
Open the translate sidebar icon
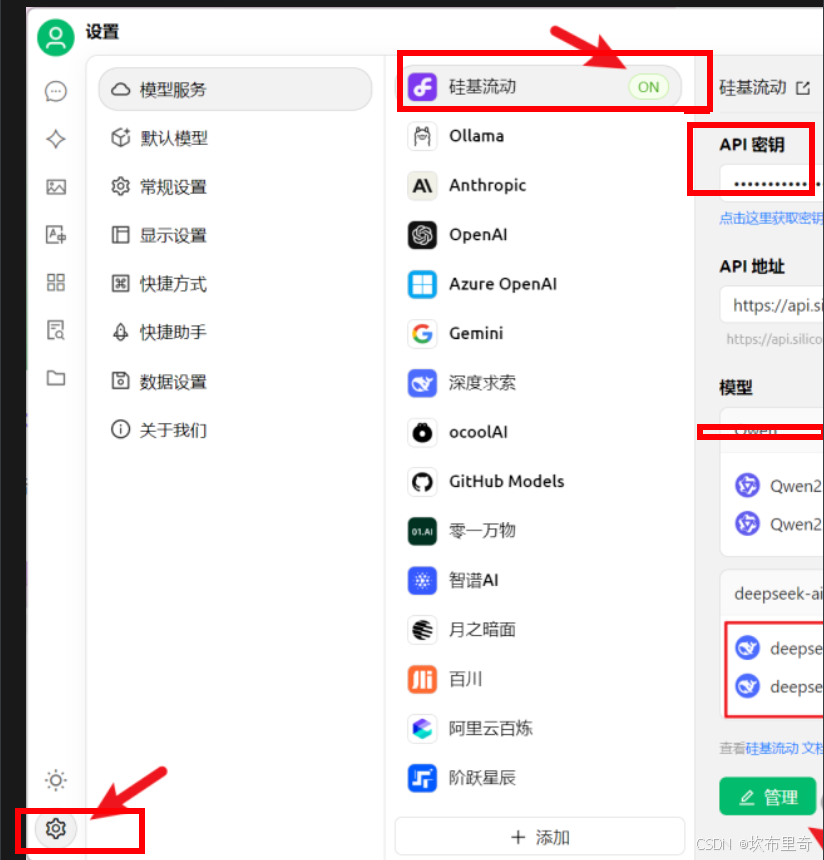pos(55,235)
